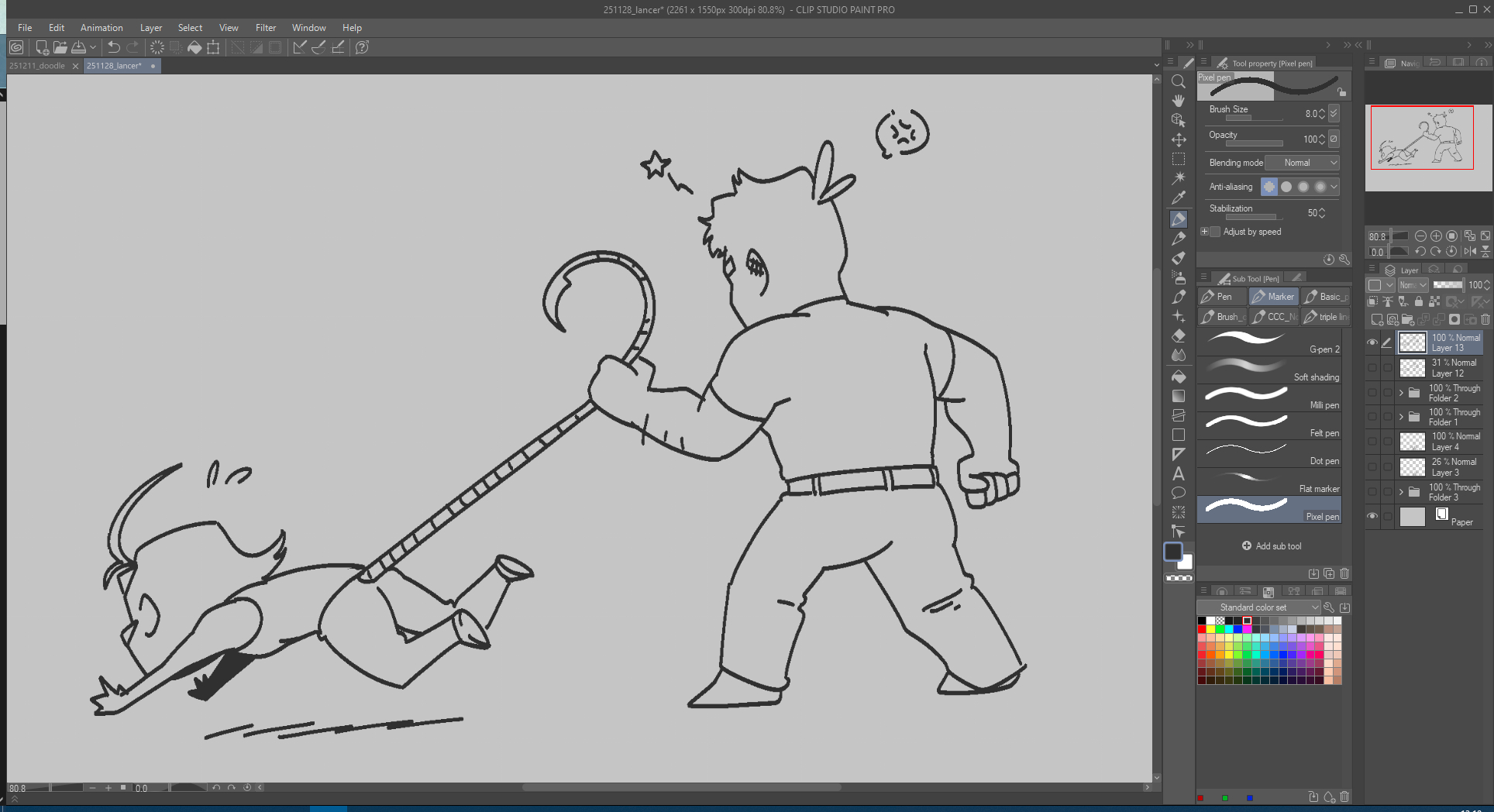Choose the Zoom magnifier tool

pyautogui.click(x=1179, y=81)
